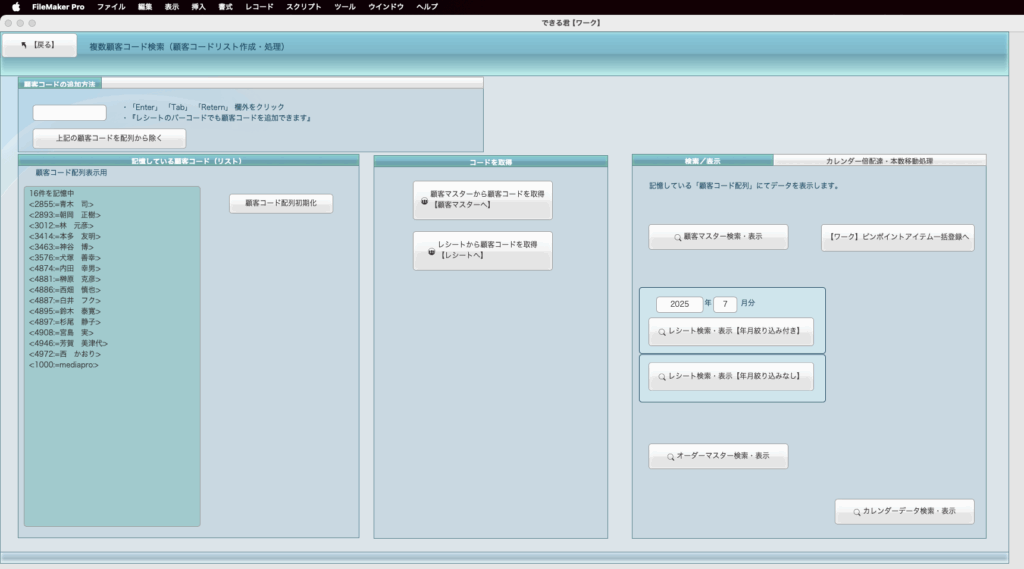Click magnifier icon on レシート検索・表示【年月絞り込みなし】
This screenshot has height=569, width=1024.
(662, 377)
